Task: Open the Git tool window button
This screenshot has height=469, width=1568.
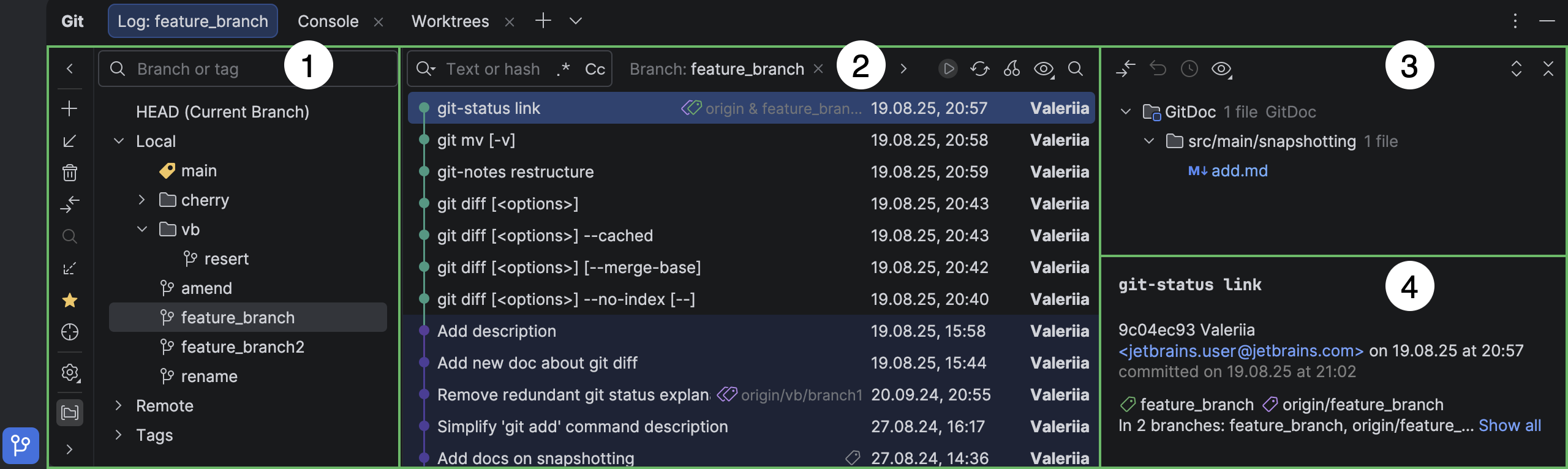Action: click(21, 445)
